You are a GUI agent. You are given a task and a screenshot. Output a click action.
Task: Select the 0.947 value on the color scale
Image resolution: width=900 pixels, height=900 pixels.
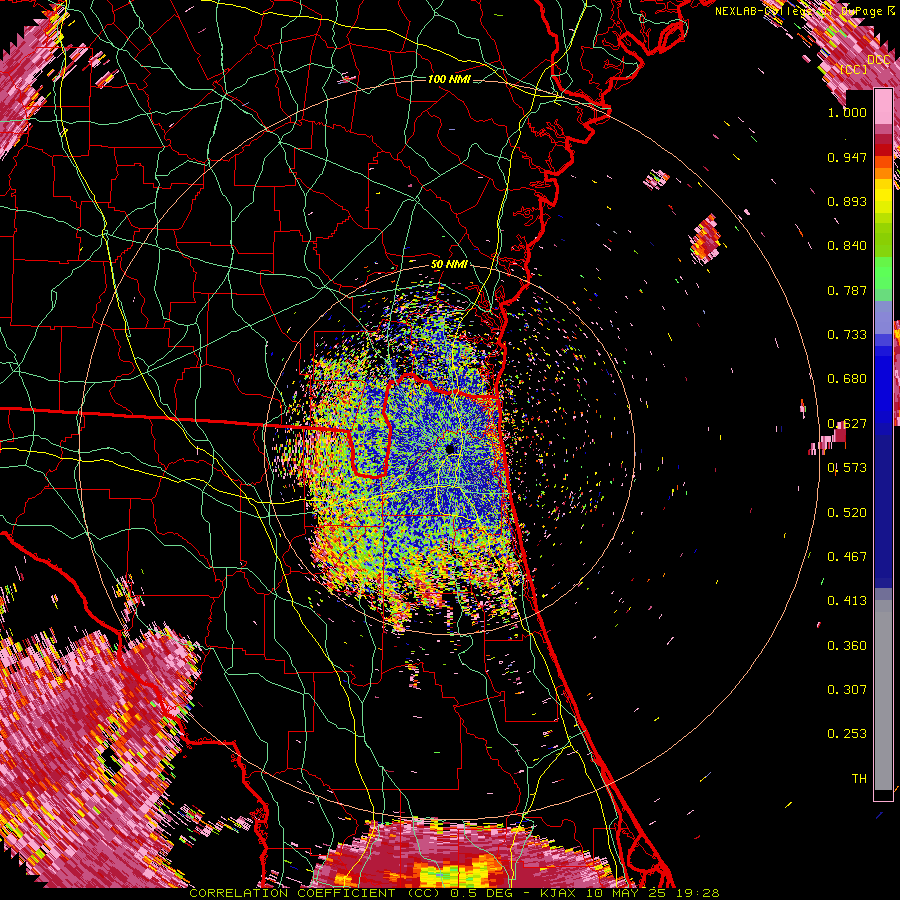coord(847,157)
